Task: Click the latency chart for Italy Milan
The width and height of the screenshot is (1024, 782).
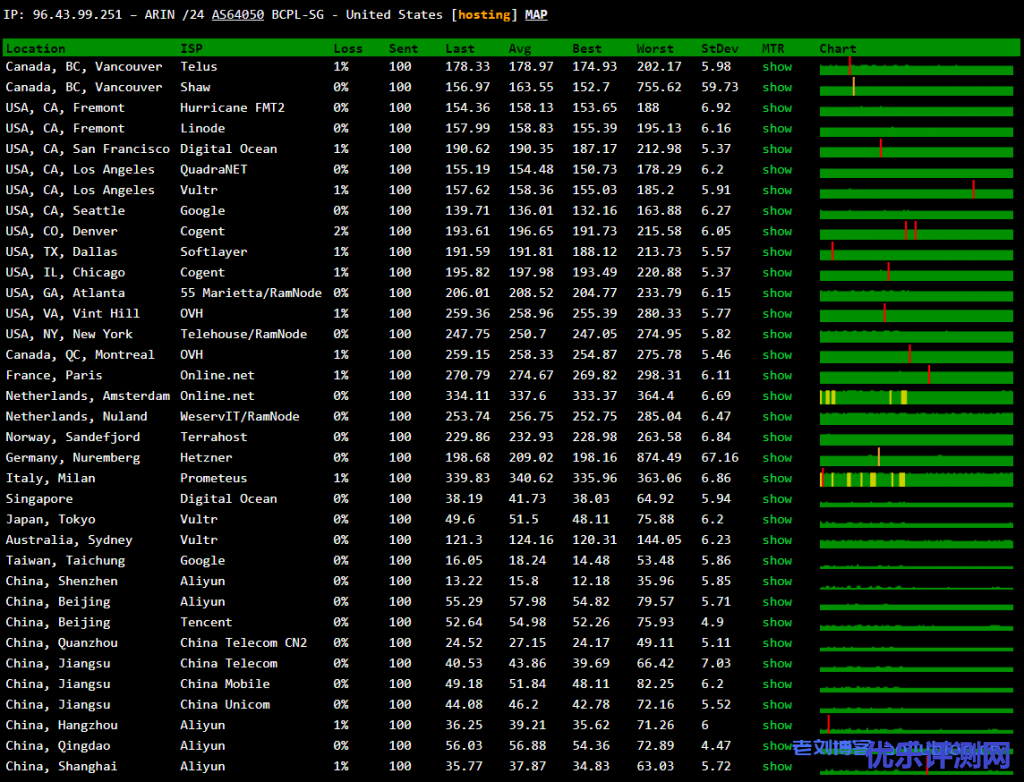Action: click(918, 479)
